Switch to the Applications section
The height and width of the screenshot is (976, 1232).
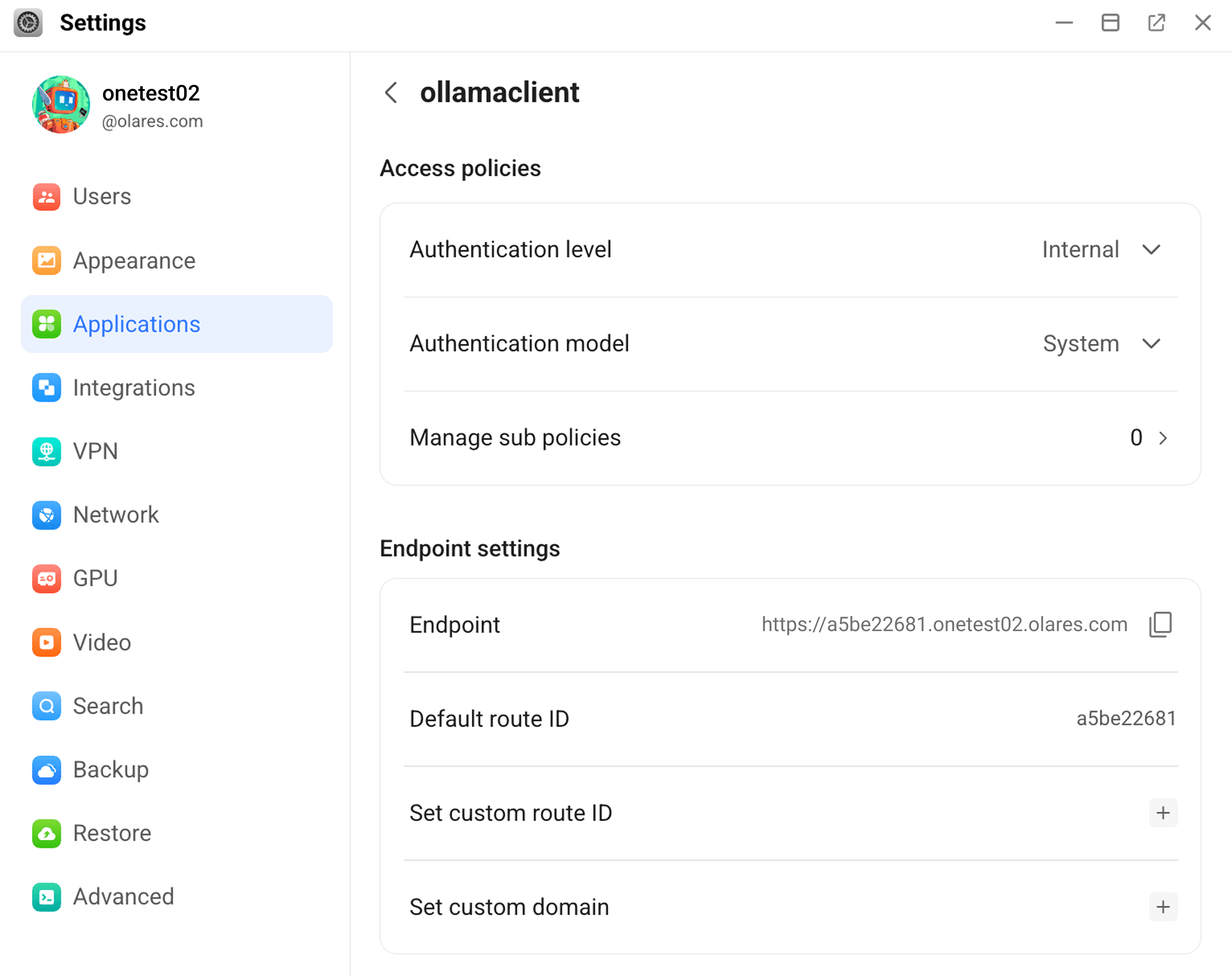click(x=136, y=324)
